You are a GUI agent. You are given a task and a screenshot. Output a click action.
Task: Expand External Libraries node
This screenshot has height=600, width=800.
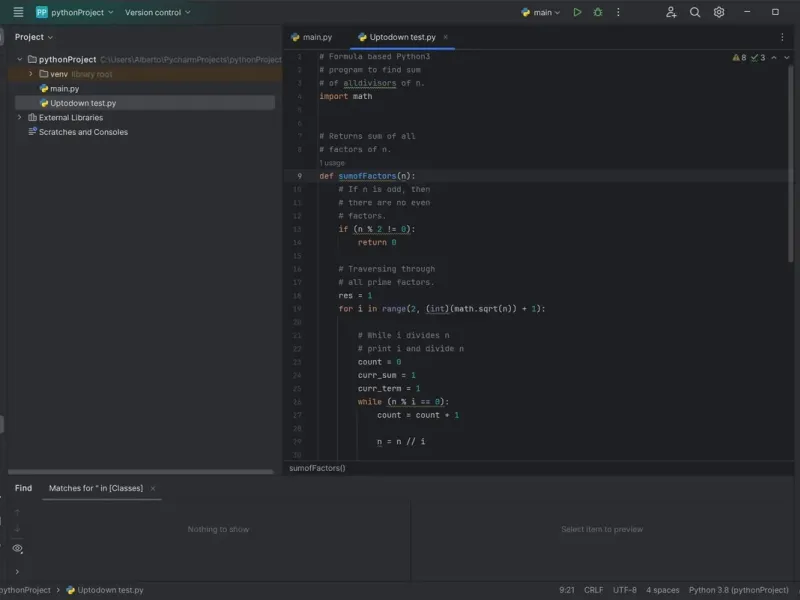pos(19,117)
